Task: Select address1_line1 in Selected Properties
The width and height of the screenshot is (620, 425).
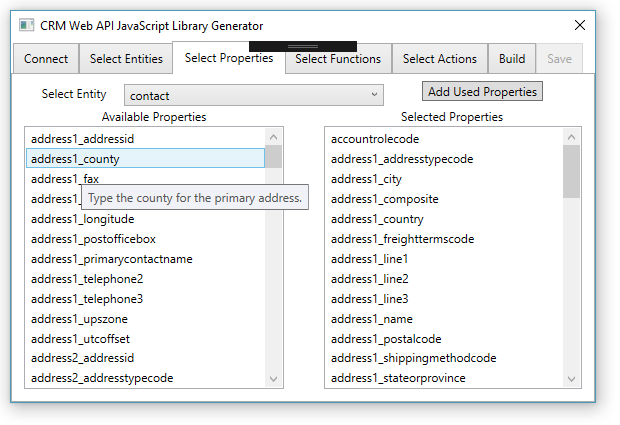Action: pyautogui.click(x=444, y=259)
